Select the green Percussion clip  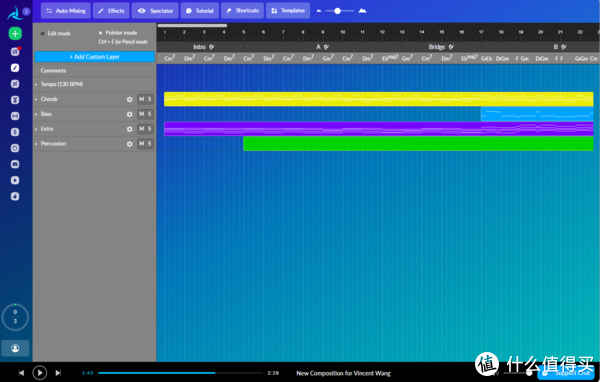pyautogui.click(x=418, y=144)
